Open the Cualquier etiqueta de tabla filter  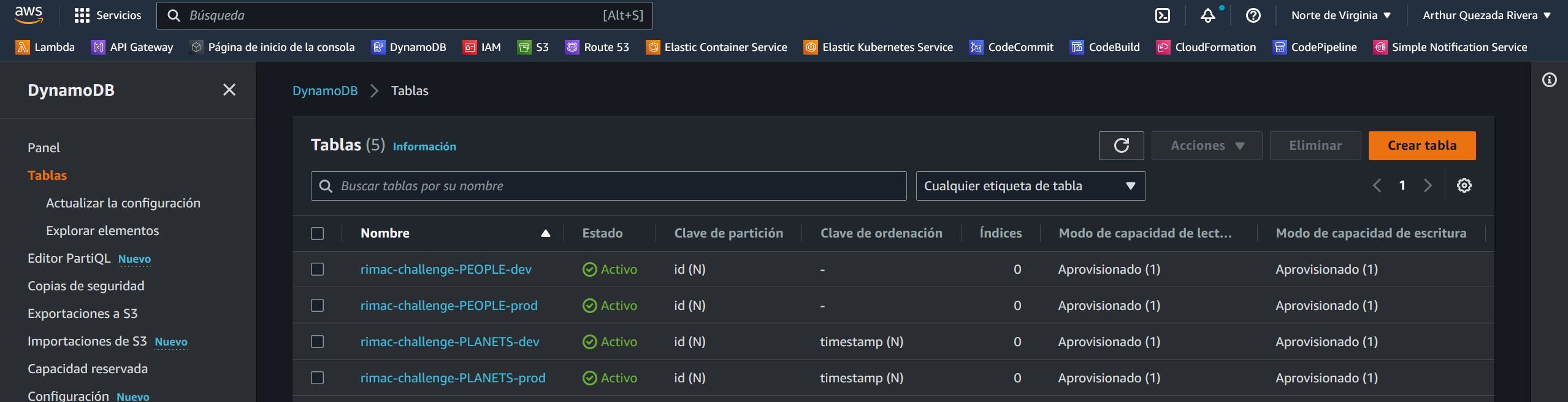1030,186
